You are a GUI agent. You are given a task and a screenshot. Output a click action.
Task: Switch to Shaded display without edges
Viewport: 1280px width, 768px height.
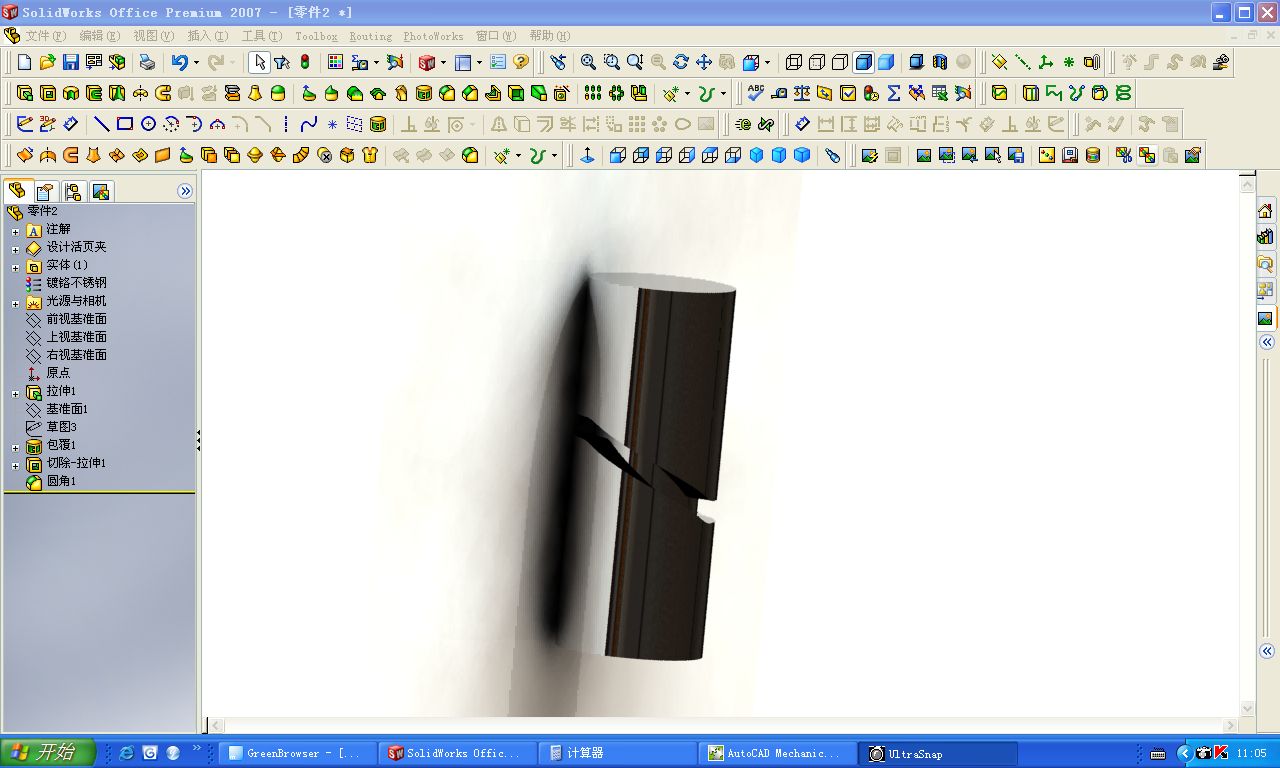(886, 62)
